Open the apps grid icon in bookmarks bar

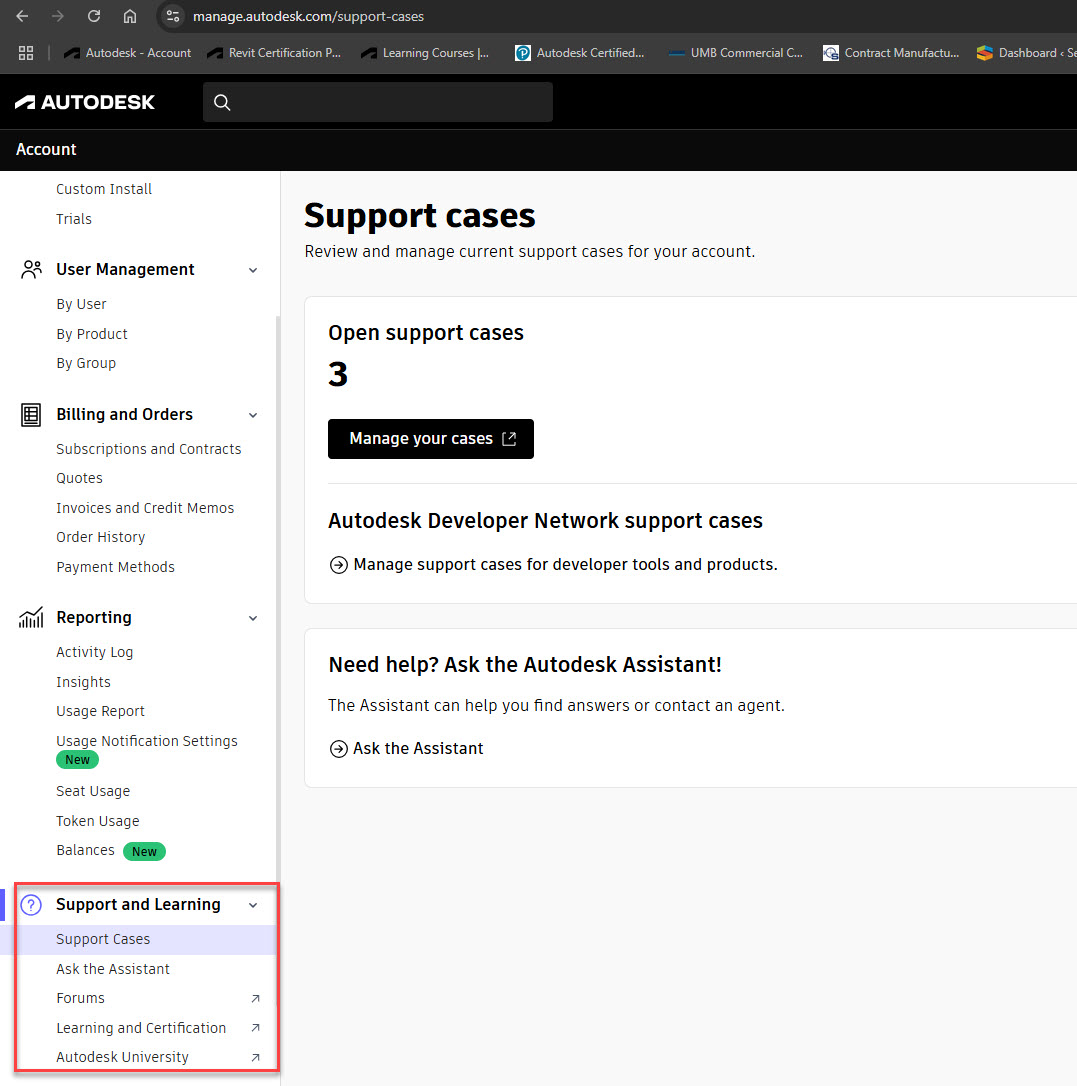click(26, 53)
